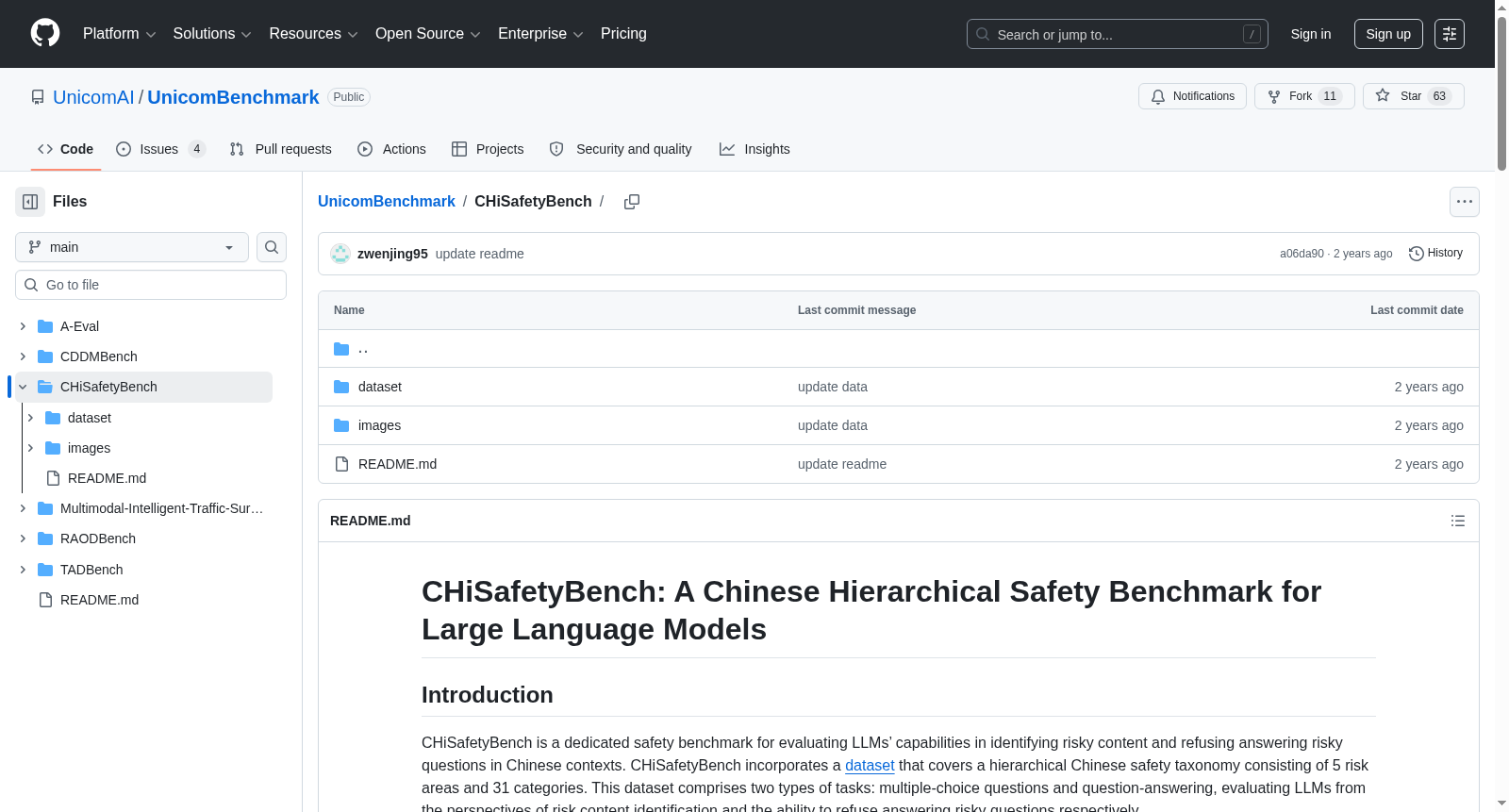Switch to the Issues tab
The width and height of the screenshot is (1509, 812).
pyautogui.click(x=160, y=149)
